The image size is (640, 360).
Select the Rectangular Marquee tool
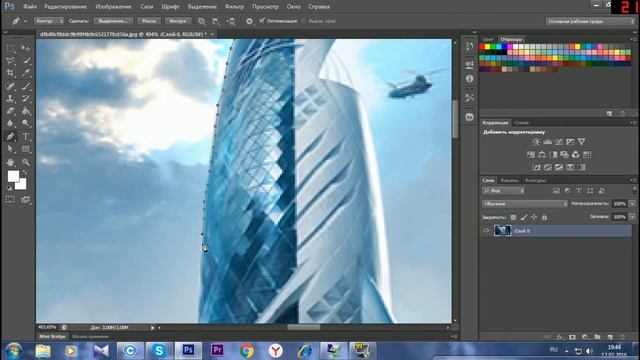coord(10,49)
